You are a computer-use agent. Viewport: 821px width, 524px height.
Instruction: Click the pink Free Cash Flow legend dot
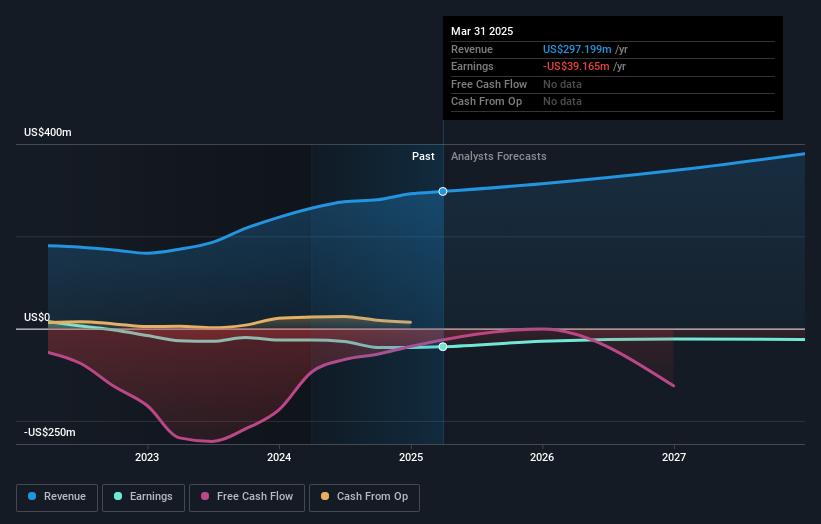tap(205, 496)
